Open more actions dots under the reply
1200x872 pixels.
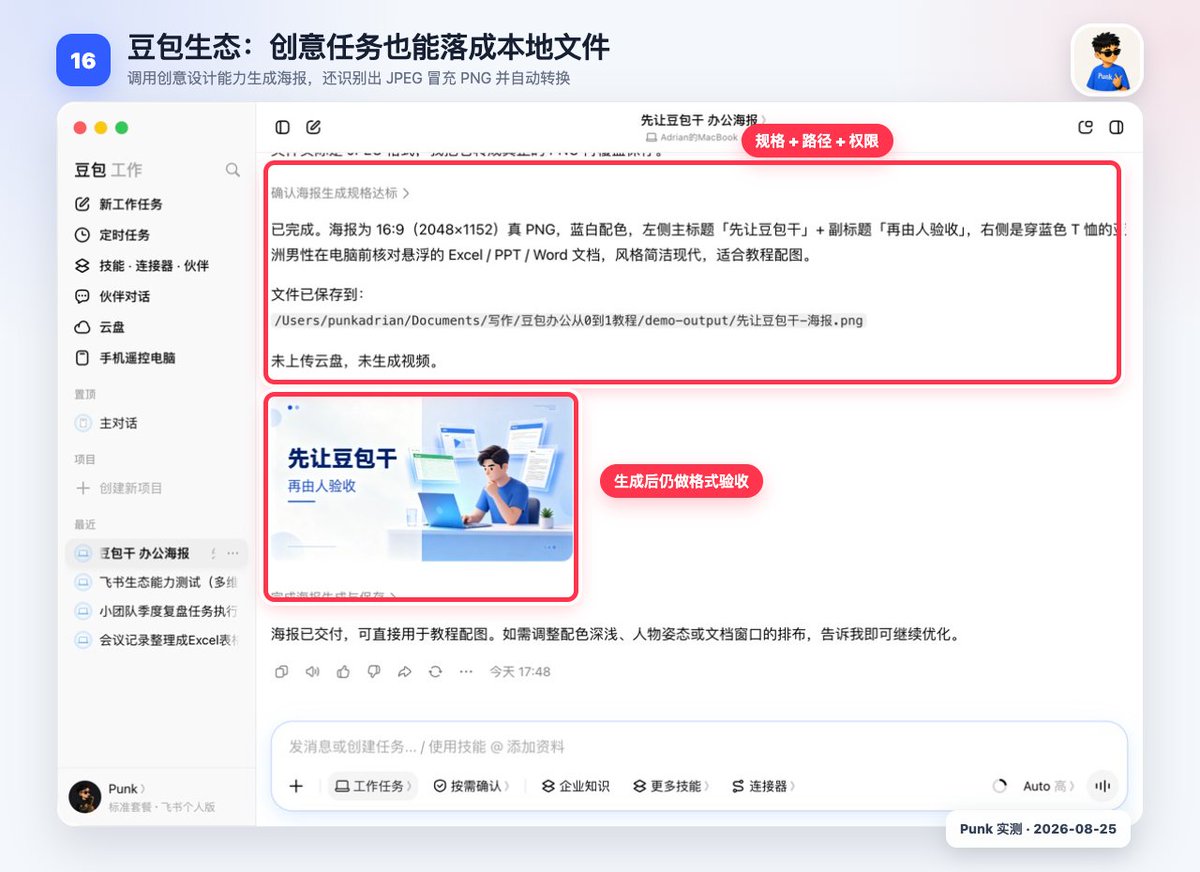(465, 672)
